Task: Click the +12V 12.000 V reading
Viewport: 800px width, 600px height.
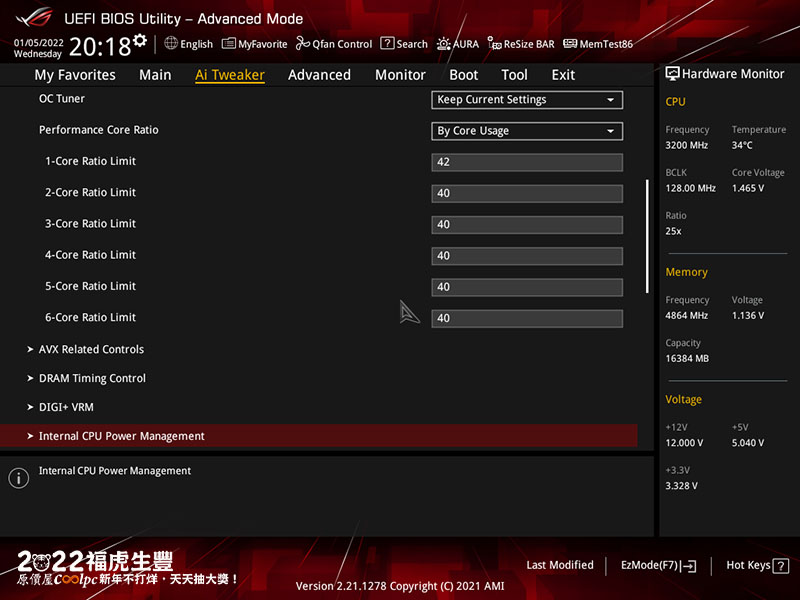Action: 684,443
